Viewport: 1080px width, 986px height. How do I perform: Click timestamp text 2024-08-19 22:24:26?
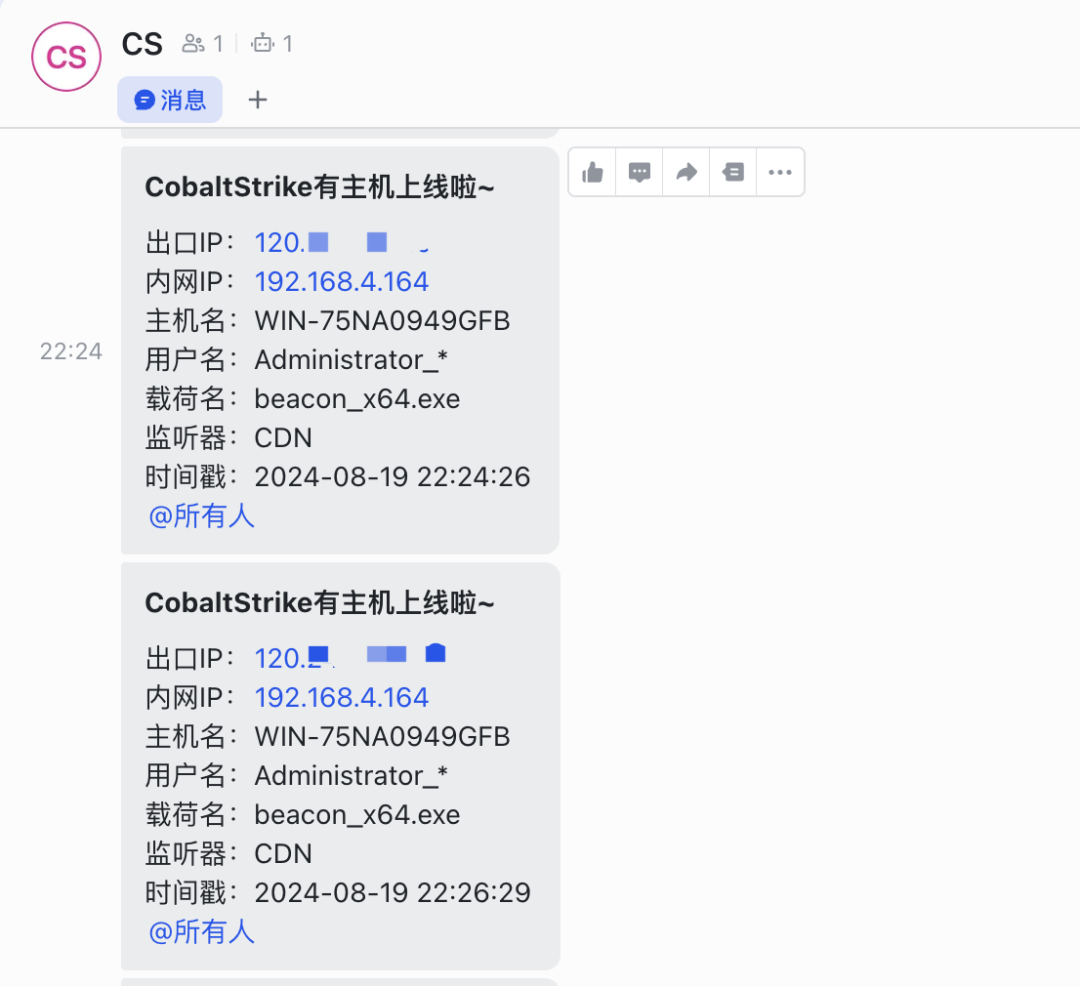[393, 476]
